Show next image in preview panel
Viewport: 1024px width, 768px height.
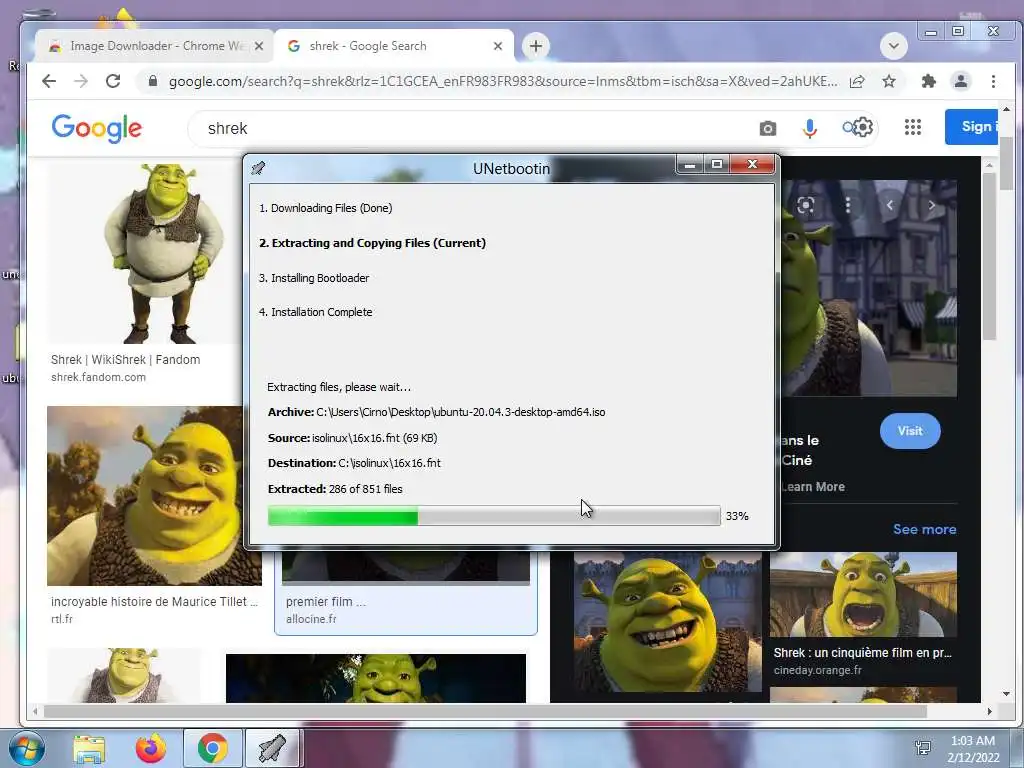(931, 205)
